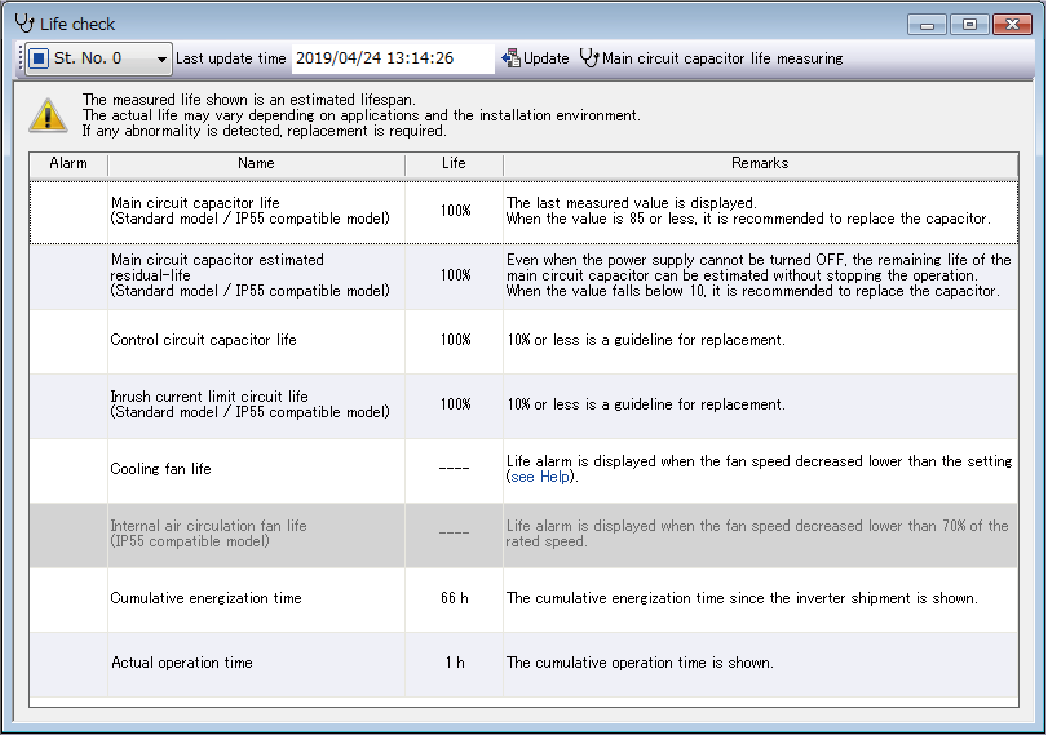Click the Cumulative energization time 66 h value
This screenshot has width=1046, height=735.
(x=454, y=598)
